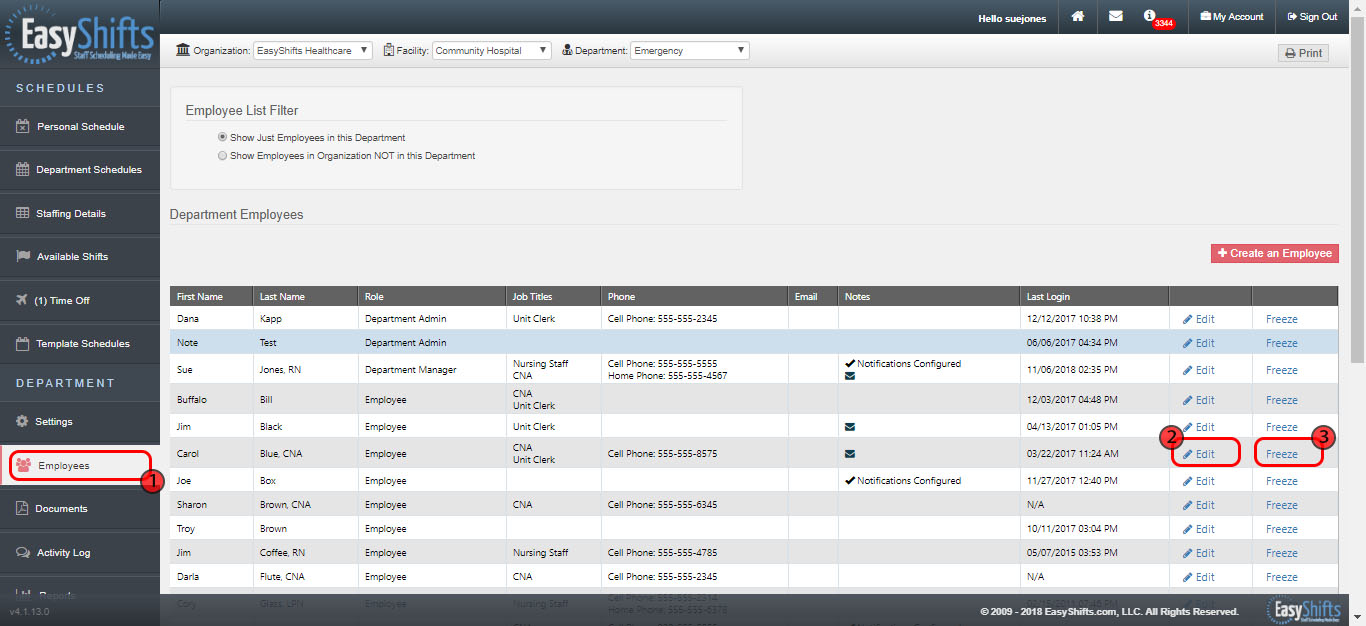Freeze Buffalo Bill

(1282, 400)
